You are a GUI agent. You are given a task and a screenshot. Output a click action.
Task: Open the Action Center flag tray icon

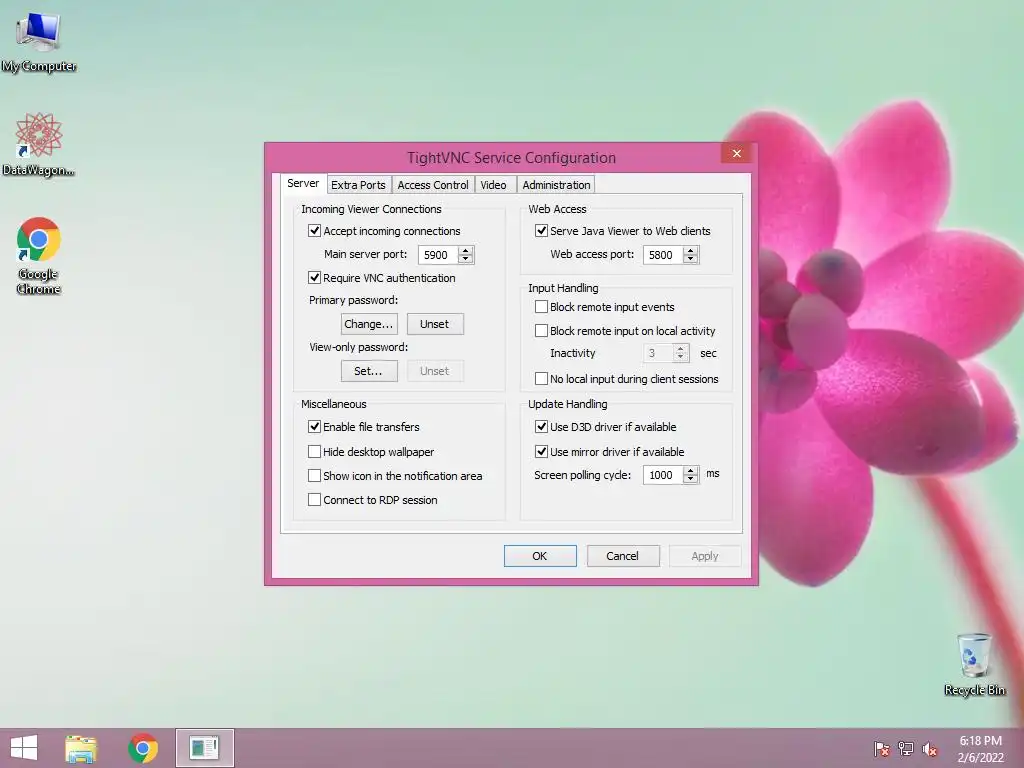[x=882, y=749]
